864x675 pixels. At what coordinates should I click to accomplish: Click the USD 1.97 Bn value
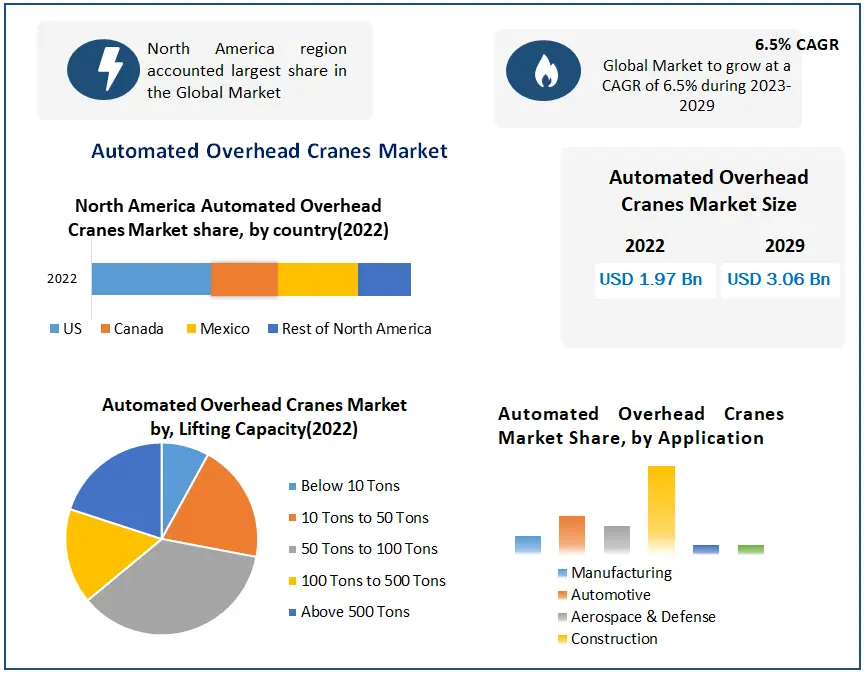pyautogui.click(x=650, y=280)
